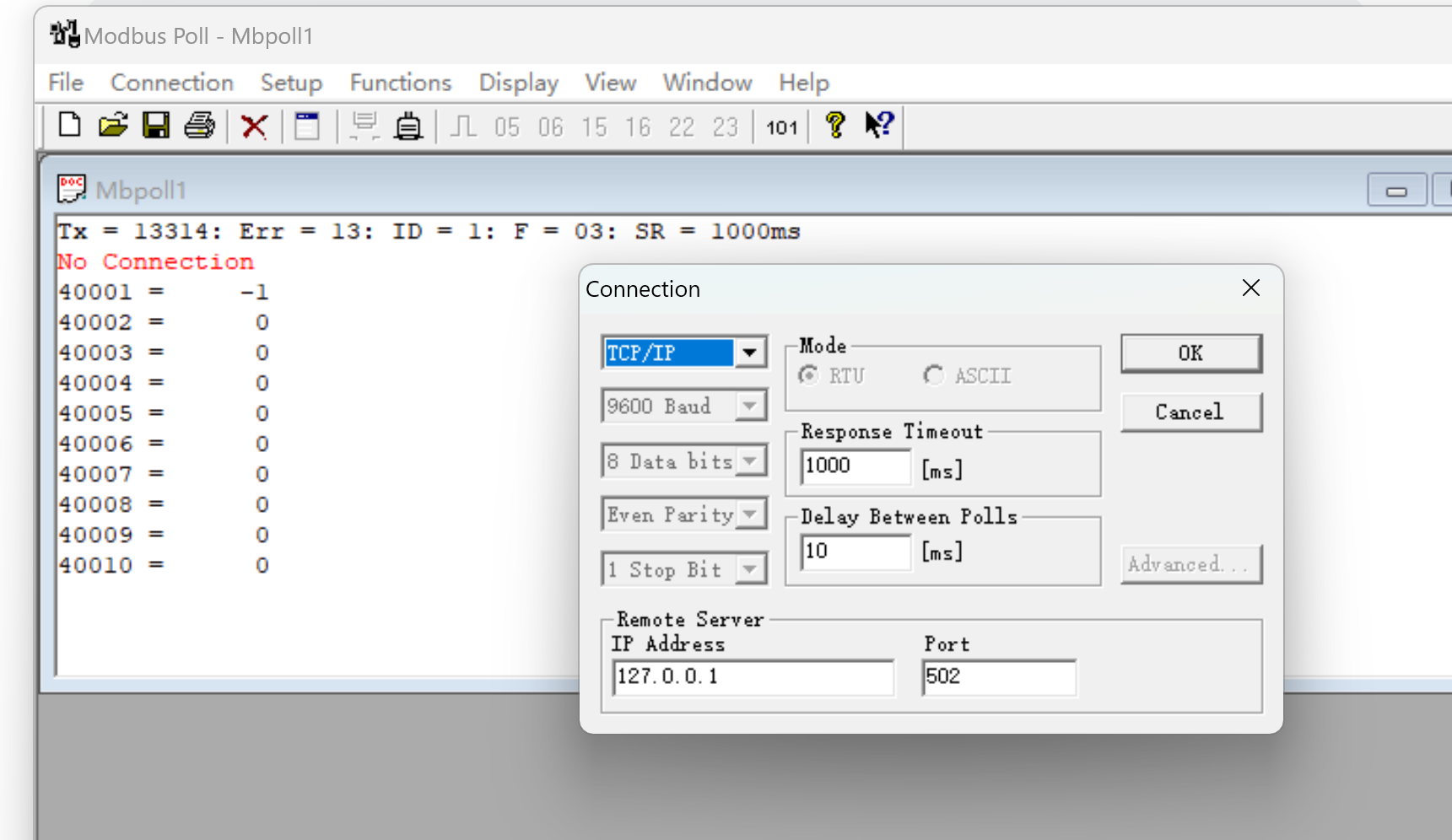
Task: Click the New document toolbar icon
Action: tap(70, 126)
